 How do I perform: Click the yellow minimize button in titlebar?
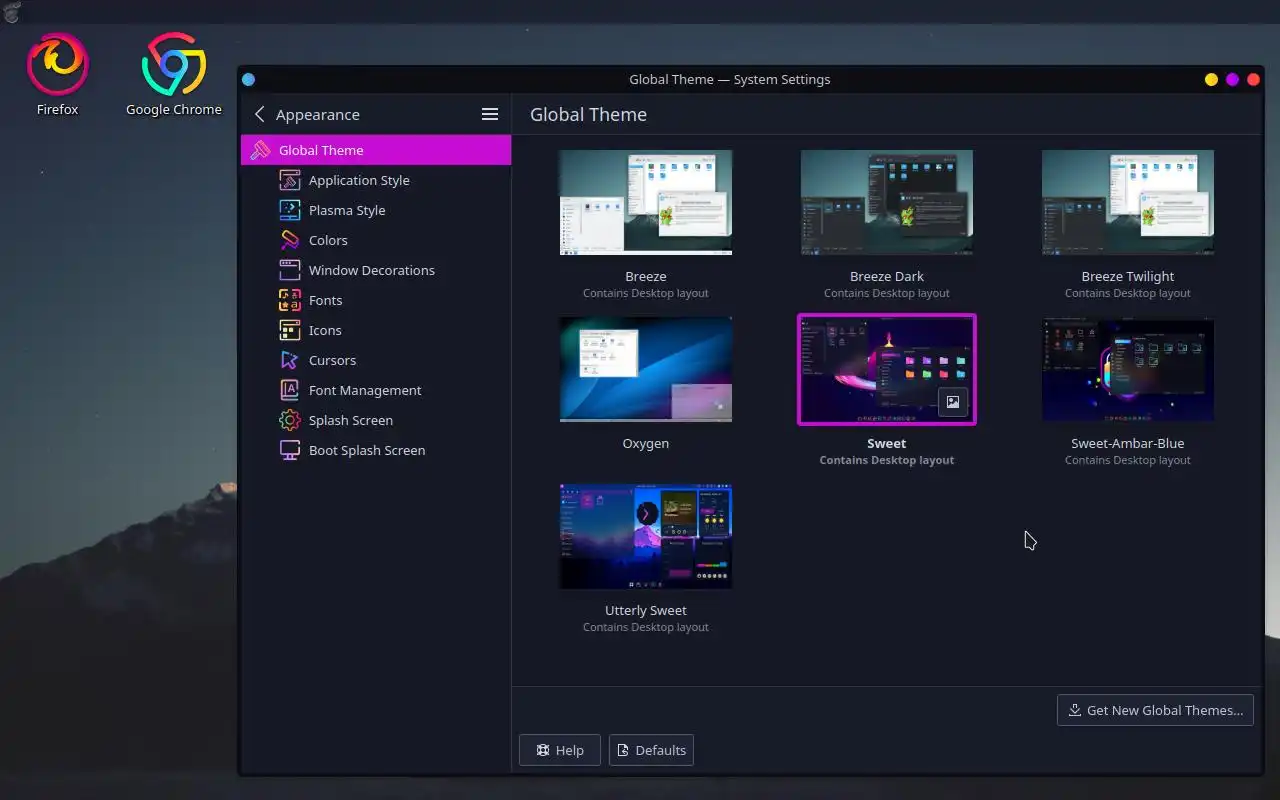pos(1211,80)
